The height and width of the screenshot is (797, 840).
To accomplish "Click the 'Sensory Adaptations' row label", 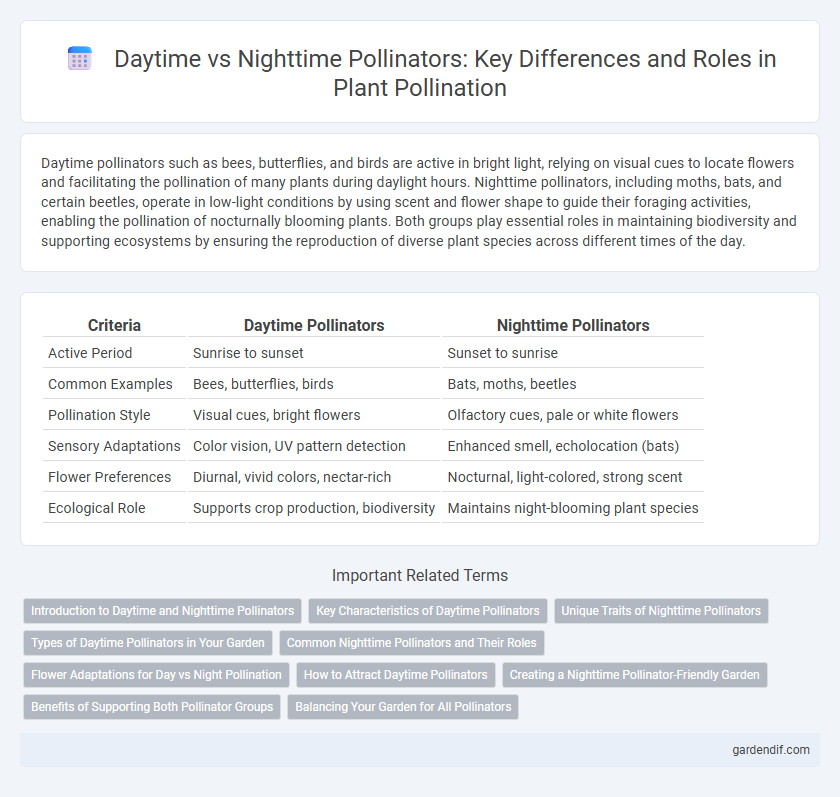I will point(114,446).
